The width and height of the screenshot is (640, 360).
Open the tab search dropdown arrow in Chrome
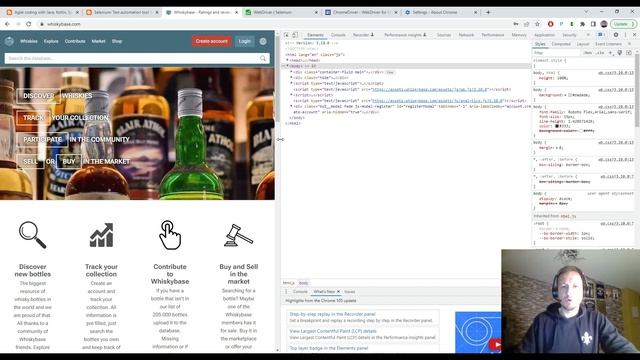pos(586,12)
